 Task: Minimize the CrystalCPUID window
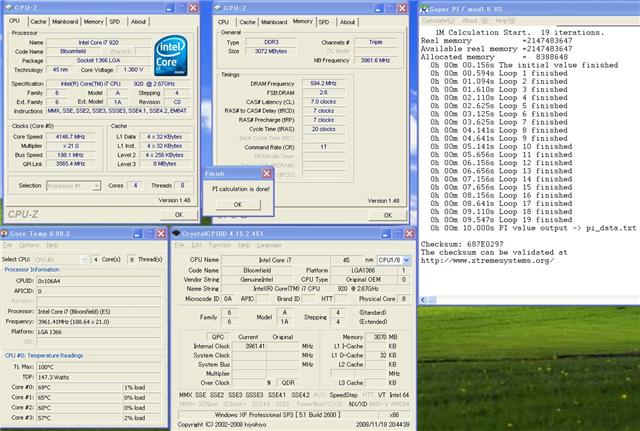[x=385, y=234]
